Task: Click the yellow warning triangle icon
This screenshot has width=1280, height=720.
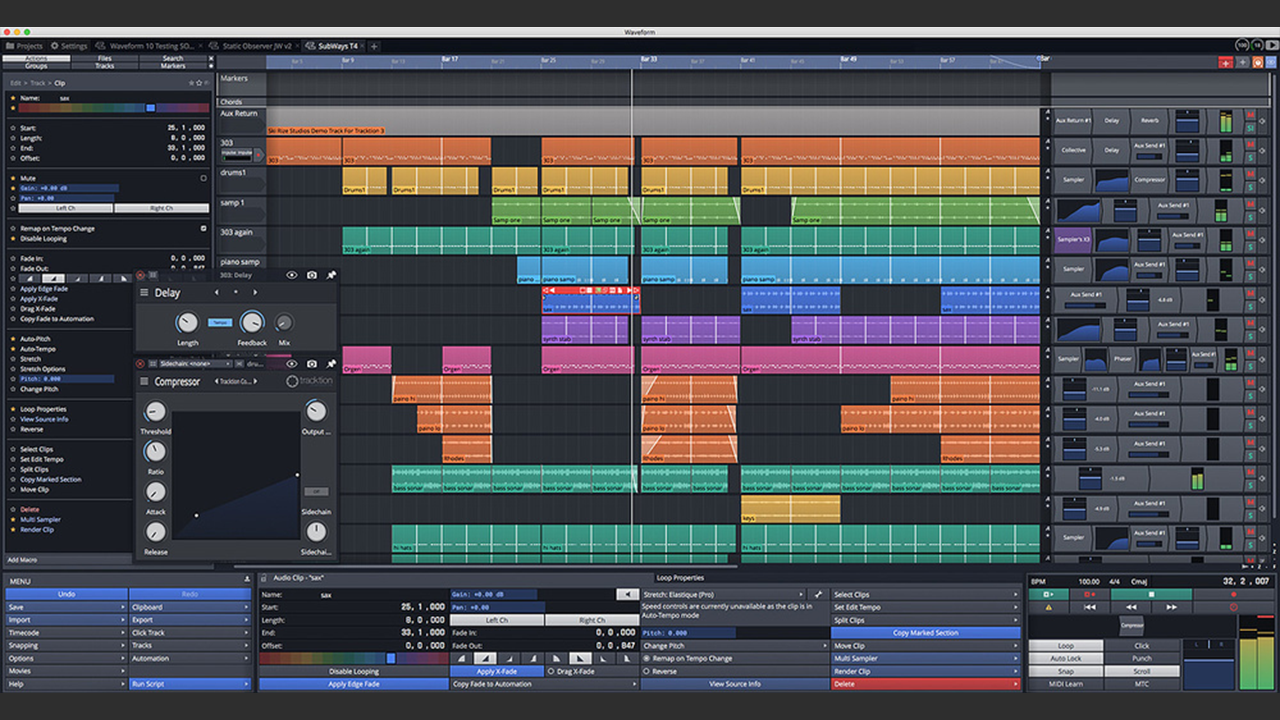Action: tap(1048, 607)
